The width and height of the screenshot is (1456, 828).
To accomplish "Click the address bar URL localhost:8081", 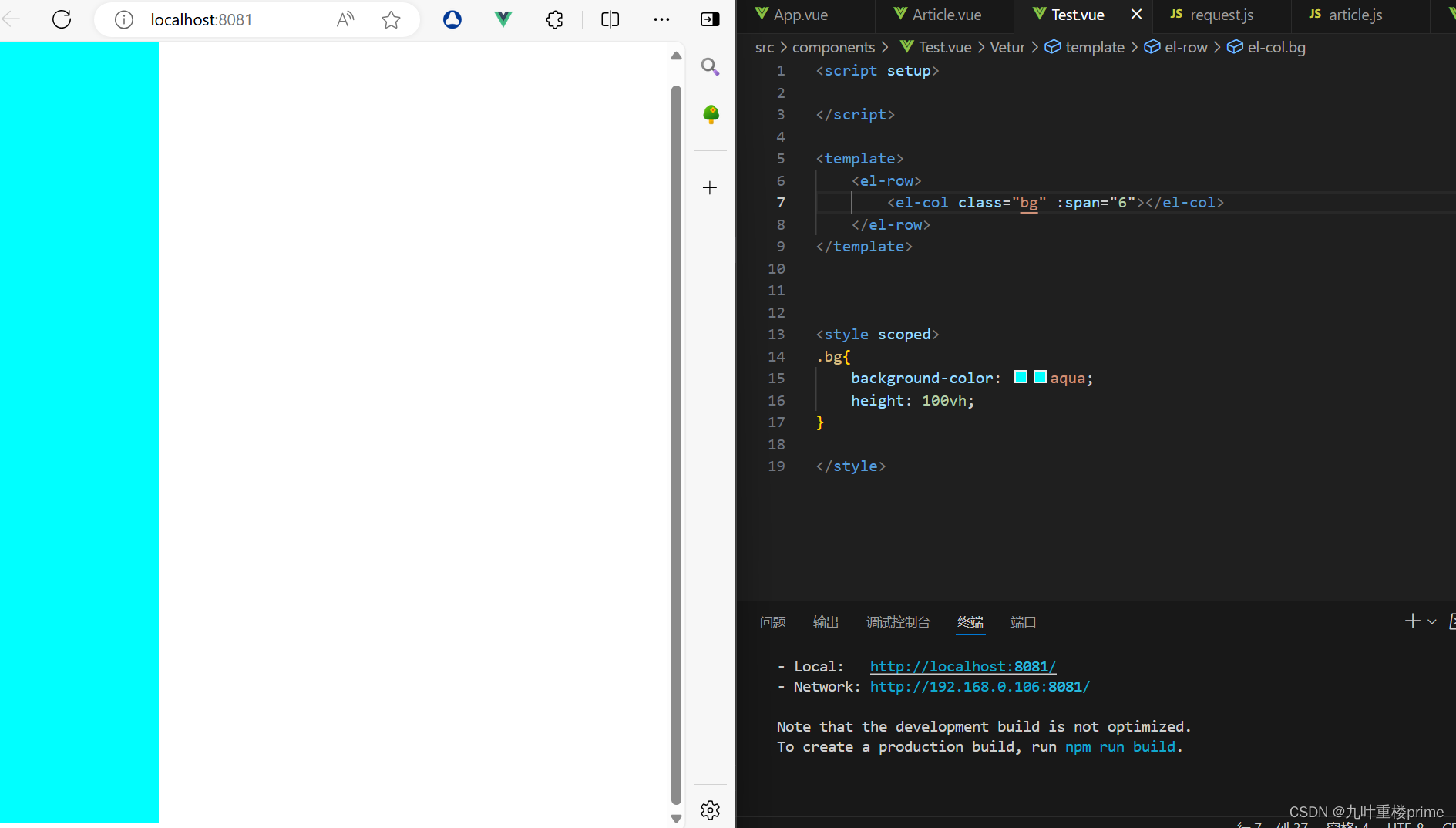I will [201, 20].
